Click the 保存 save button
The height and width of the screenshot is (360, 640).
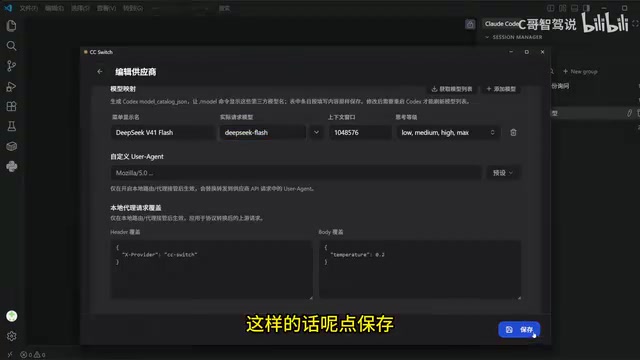(519, 329)
